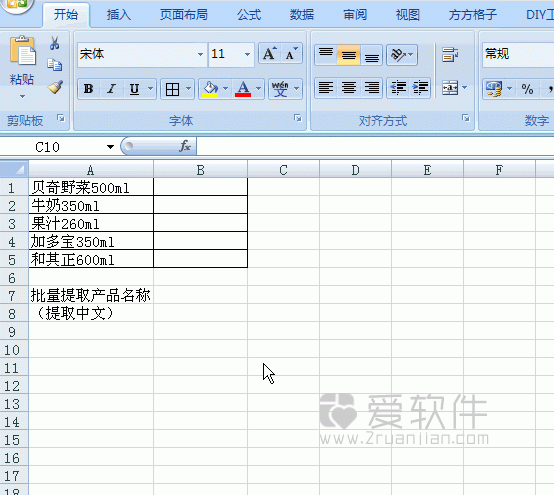Screen dimensions: 554x495
Task: Click the Cut scissors icon
Action: [x=54, y=43]
